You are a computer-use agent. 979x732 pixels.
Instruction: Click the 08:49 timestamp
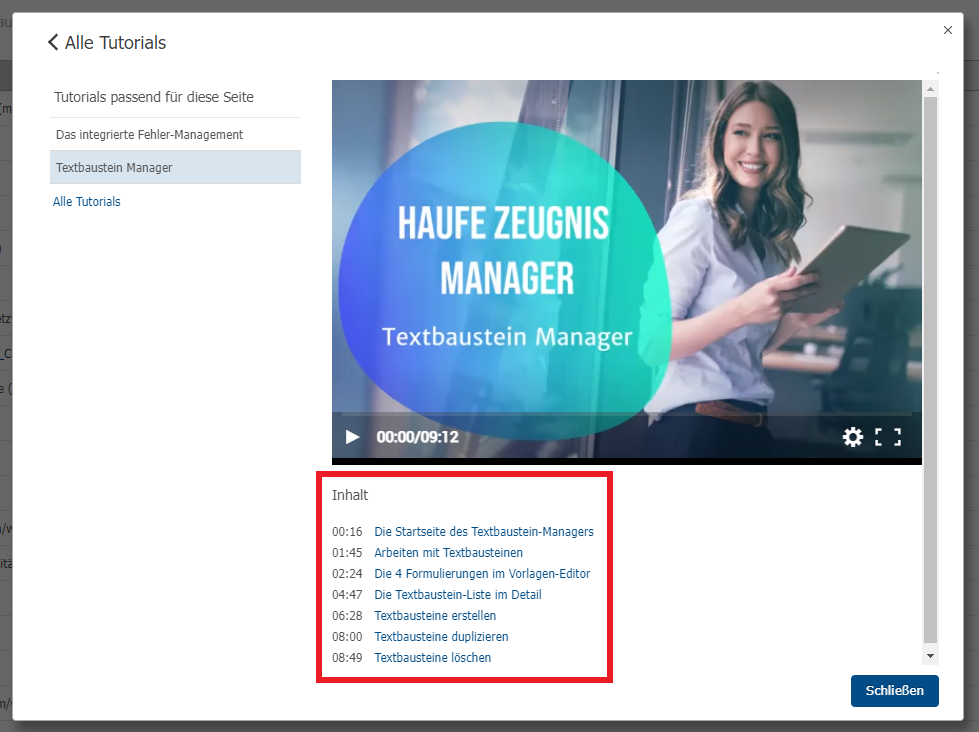[x=347, y=658]
